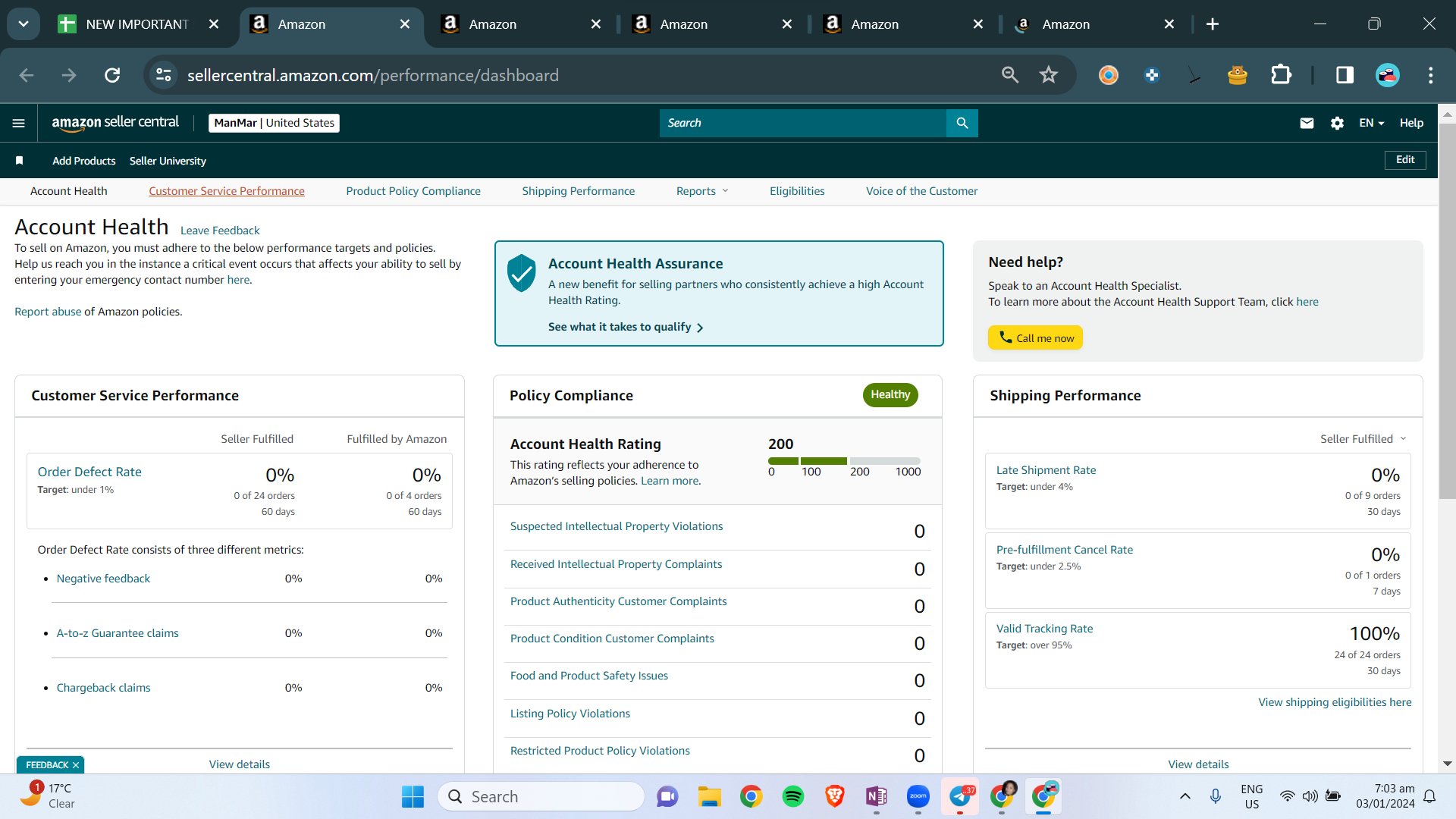Screen dimensions: 1456x819
Task: Open the settings gear icon
Action: tap(1337, 123)
